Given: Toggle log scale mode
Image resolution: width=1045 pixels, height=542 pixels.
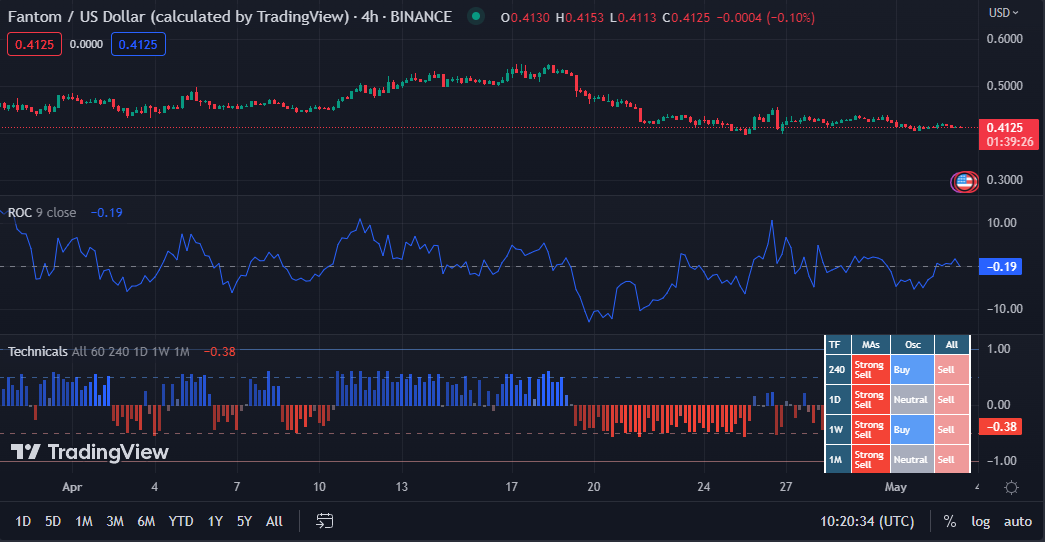Looking at the screenshot, I should [x=980, y=521].
